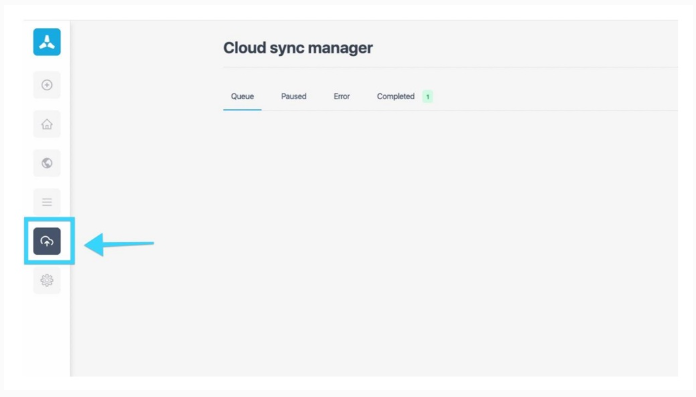The image size is (696, 397).
Task: Switch to the Paused tab
Action: click(293, 96)
